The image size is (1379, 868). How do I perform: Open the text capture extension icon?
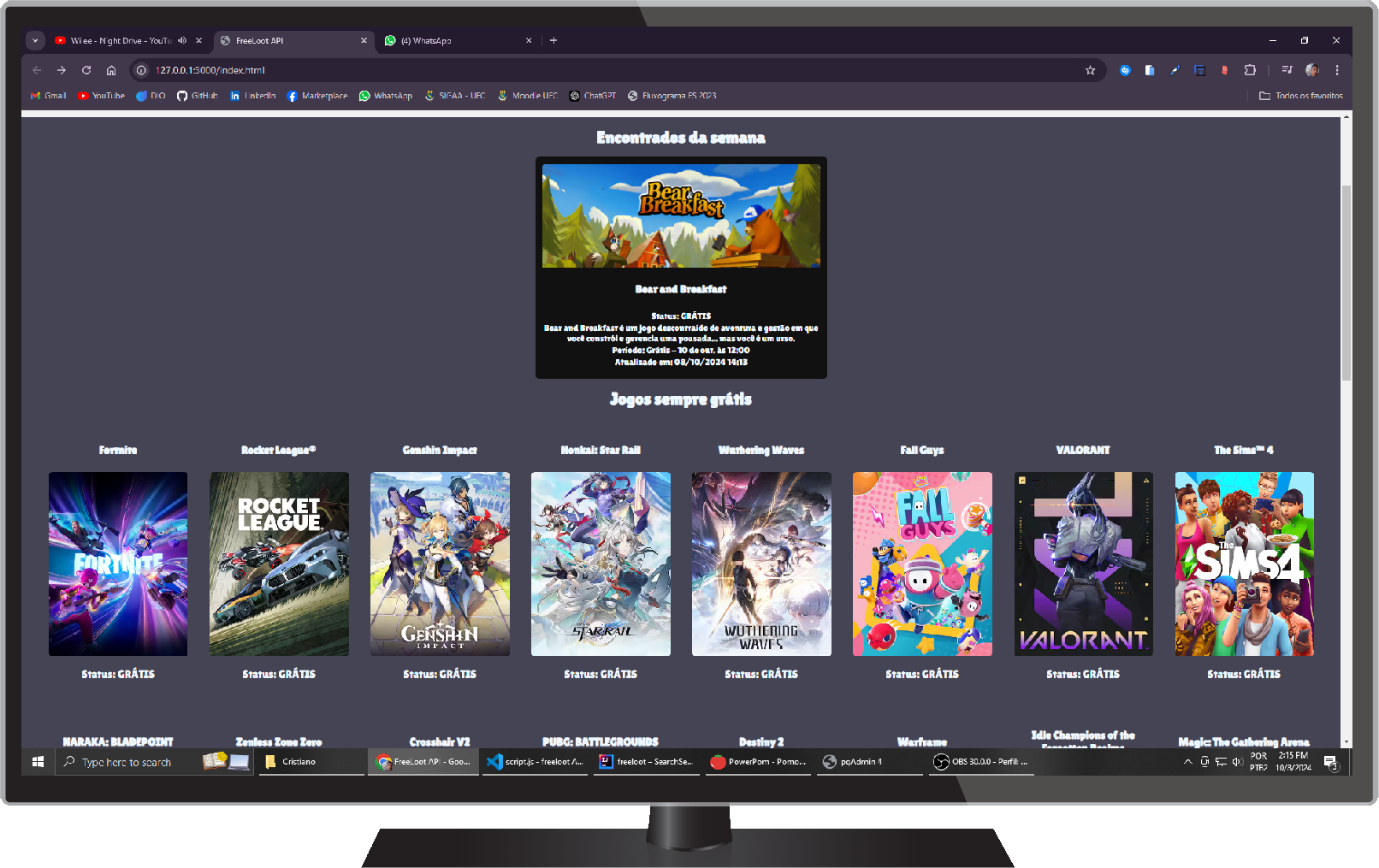(x=1199, y=70)
